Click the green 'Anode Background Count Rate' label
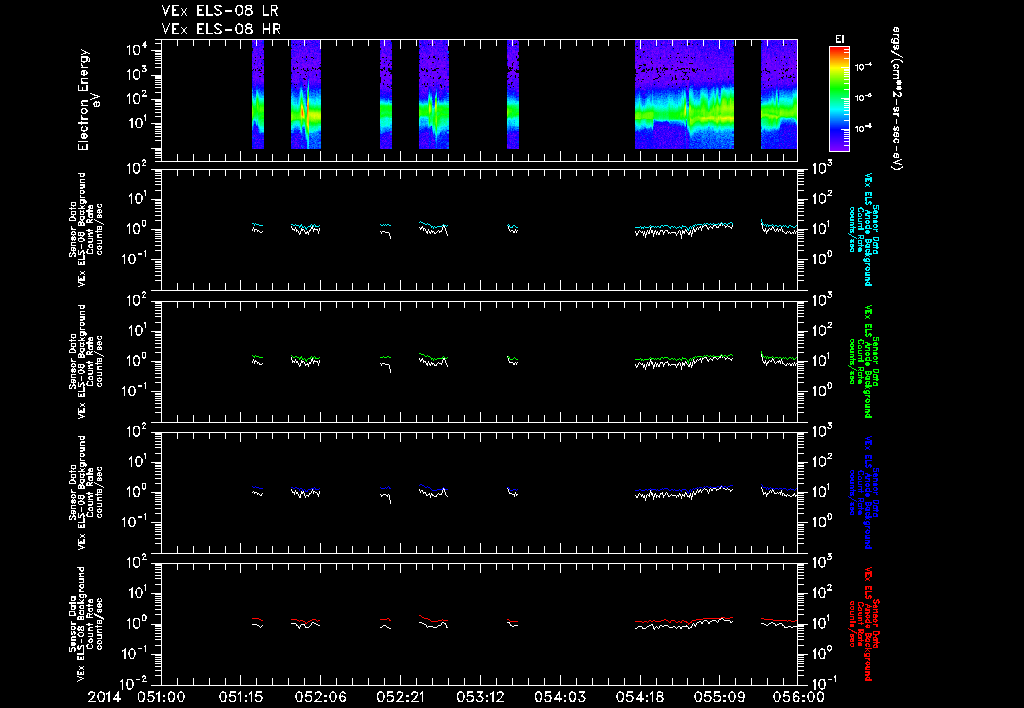 click(863, 361)
